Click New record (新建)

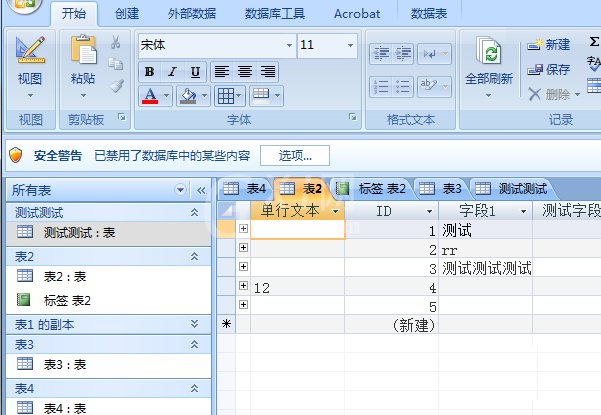[548, 45]
